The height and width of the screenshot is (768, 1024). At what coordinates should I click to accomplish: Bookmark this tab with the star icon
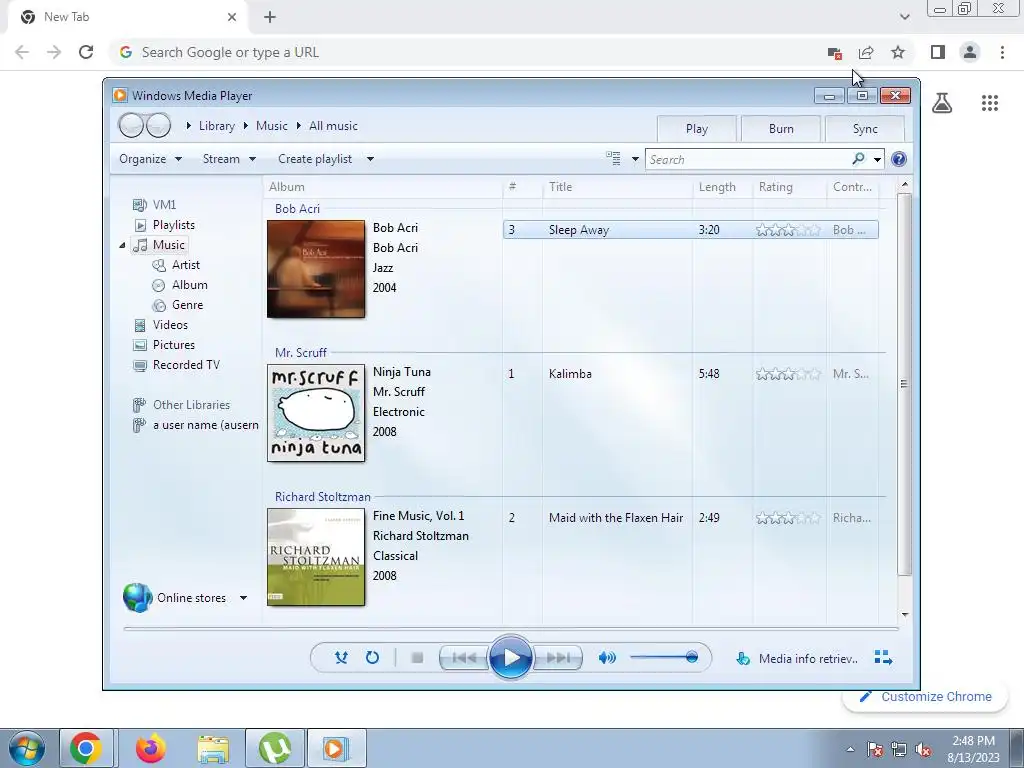pos(898,52)
